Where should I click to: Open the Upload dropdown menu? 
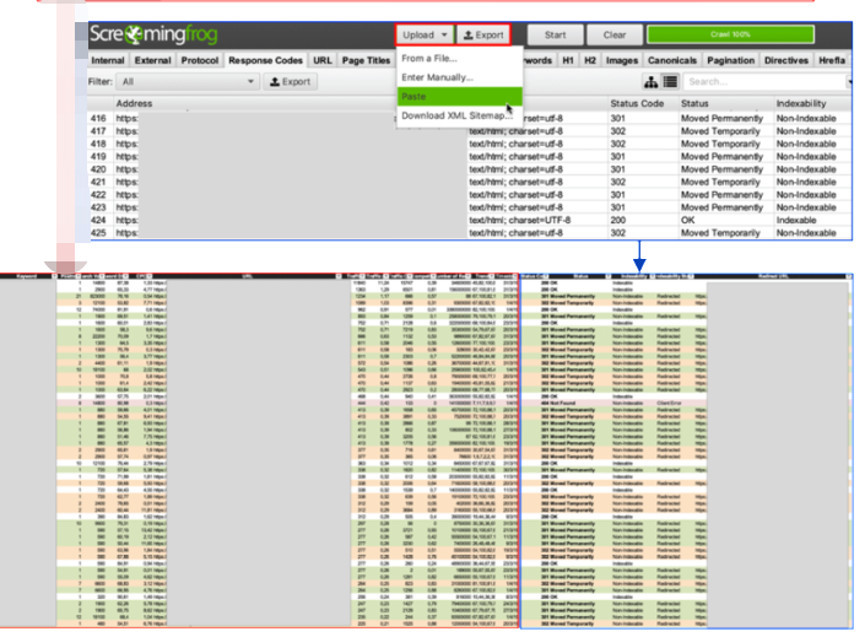[425, 35]
